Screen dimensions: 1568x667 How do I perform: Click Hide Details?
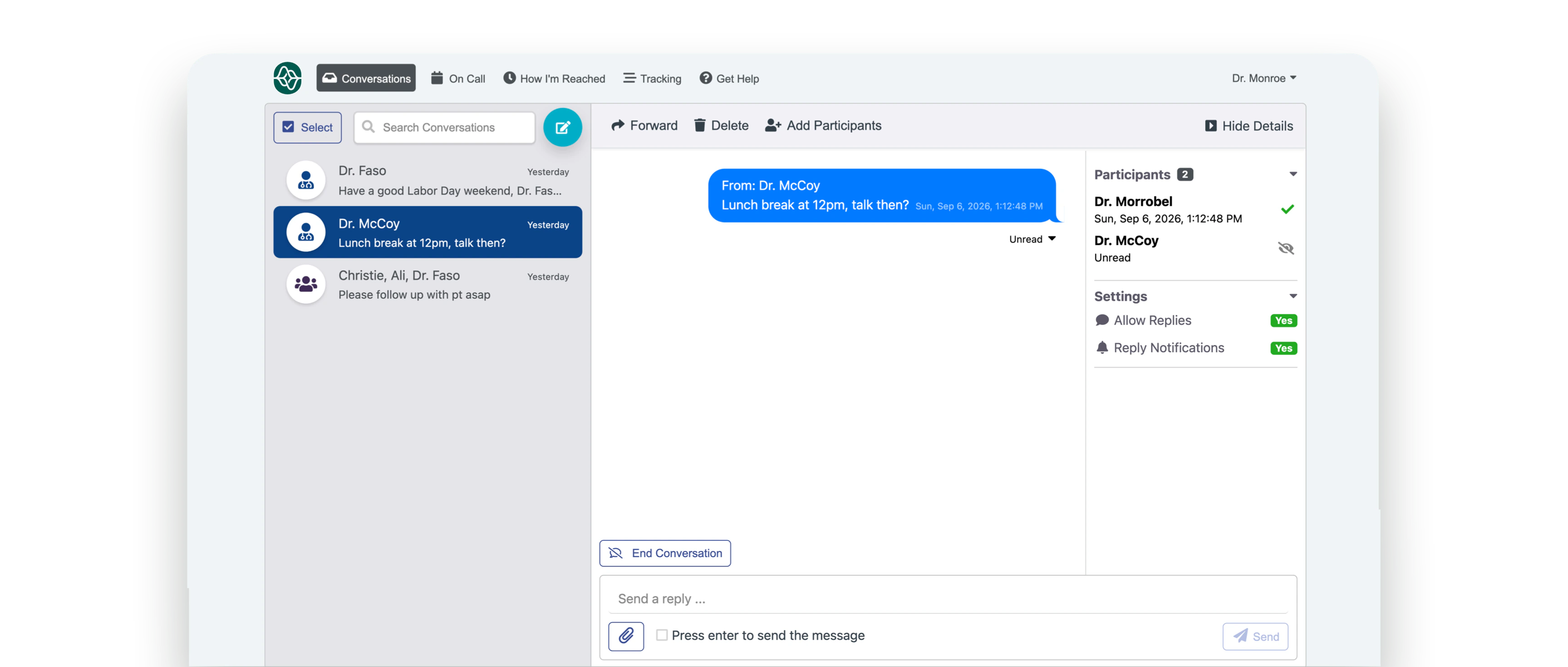[1249, 126]
